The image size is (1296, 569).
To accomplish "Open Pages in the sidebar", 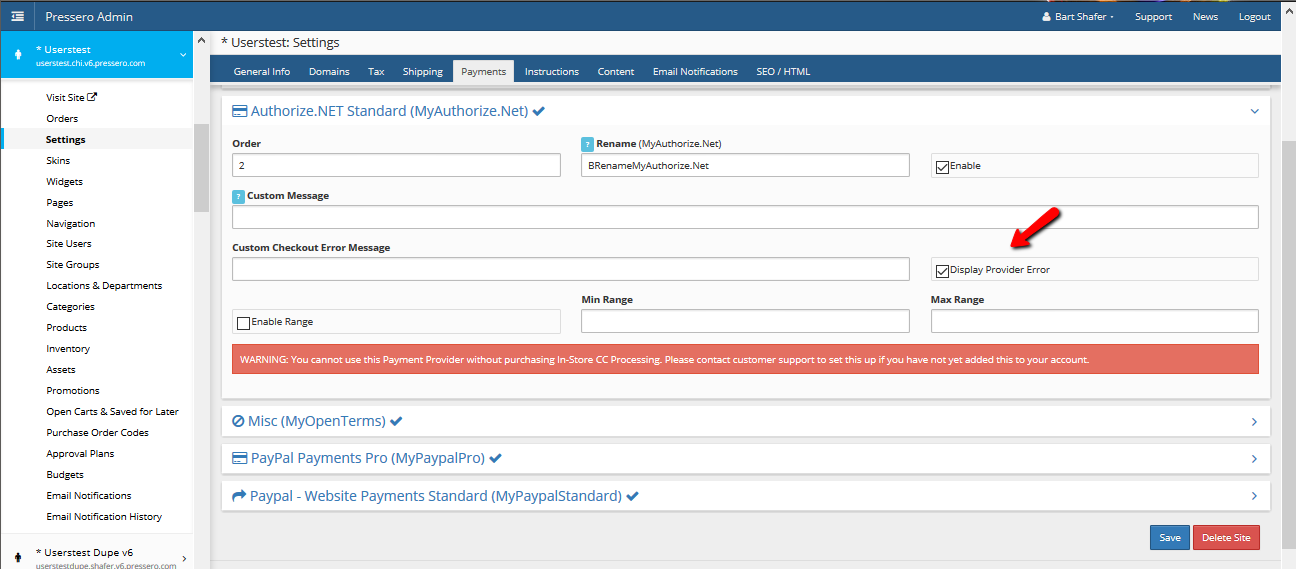I will (x=60, y=202).
